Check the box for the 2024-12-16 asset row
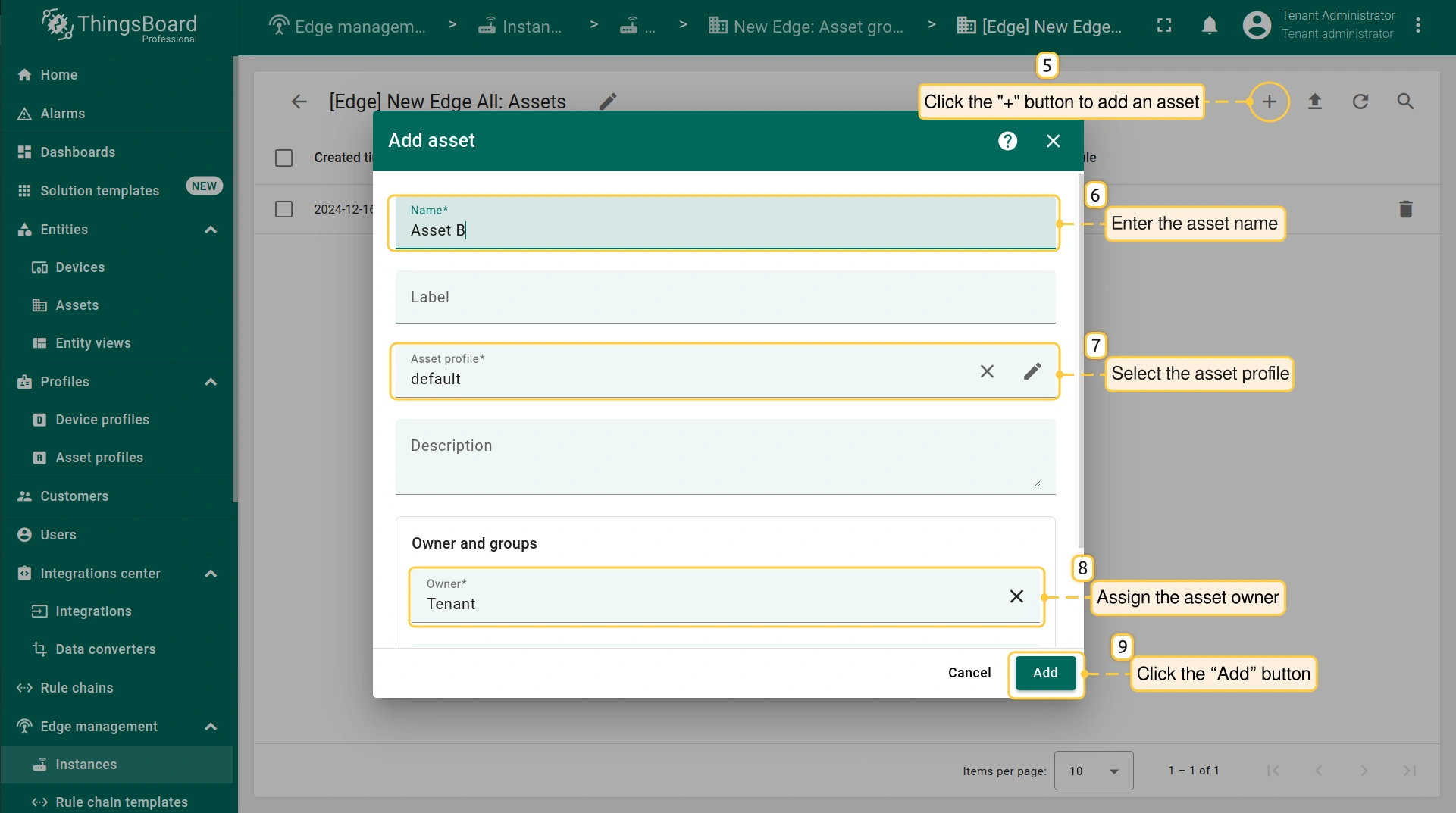The height and width of the screenshot is (813, 1456). point(284,209)
